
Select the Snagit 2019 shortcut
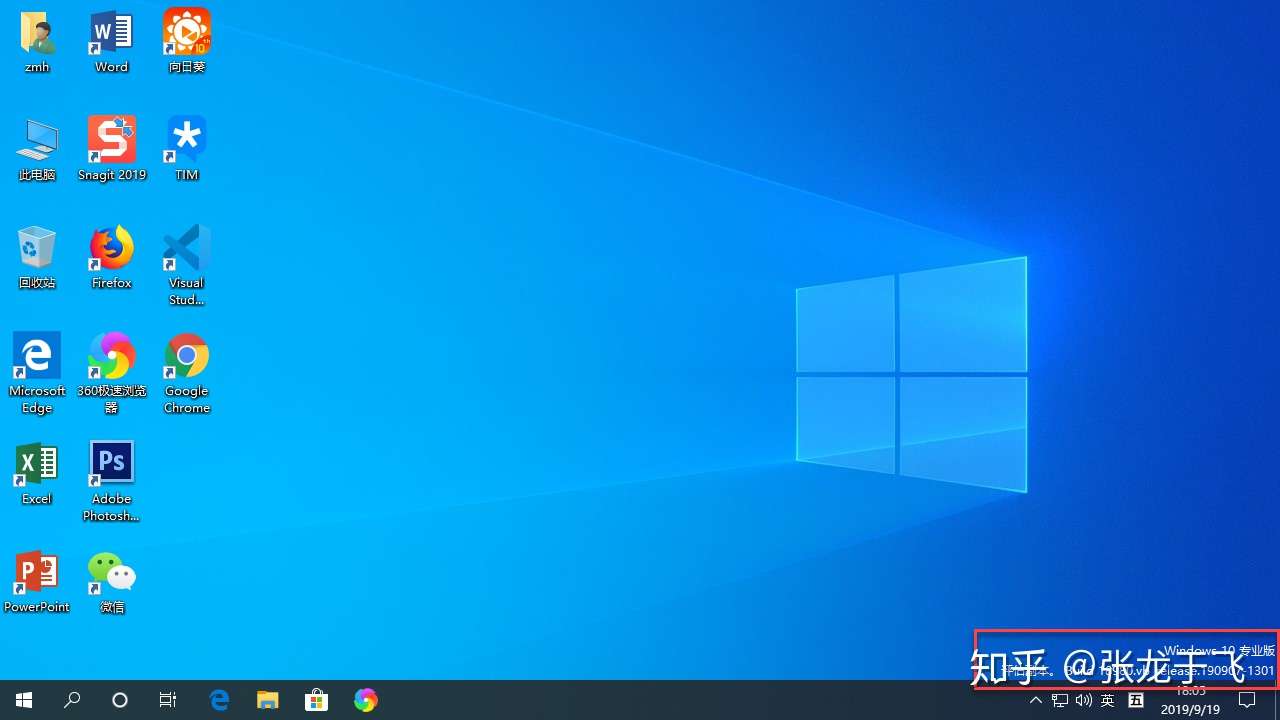pyautogui.click(x=111, y=149)
